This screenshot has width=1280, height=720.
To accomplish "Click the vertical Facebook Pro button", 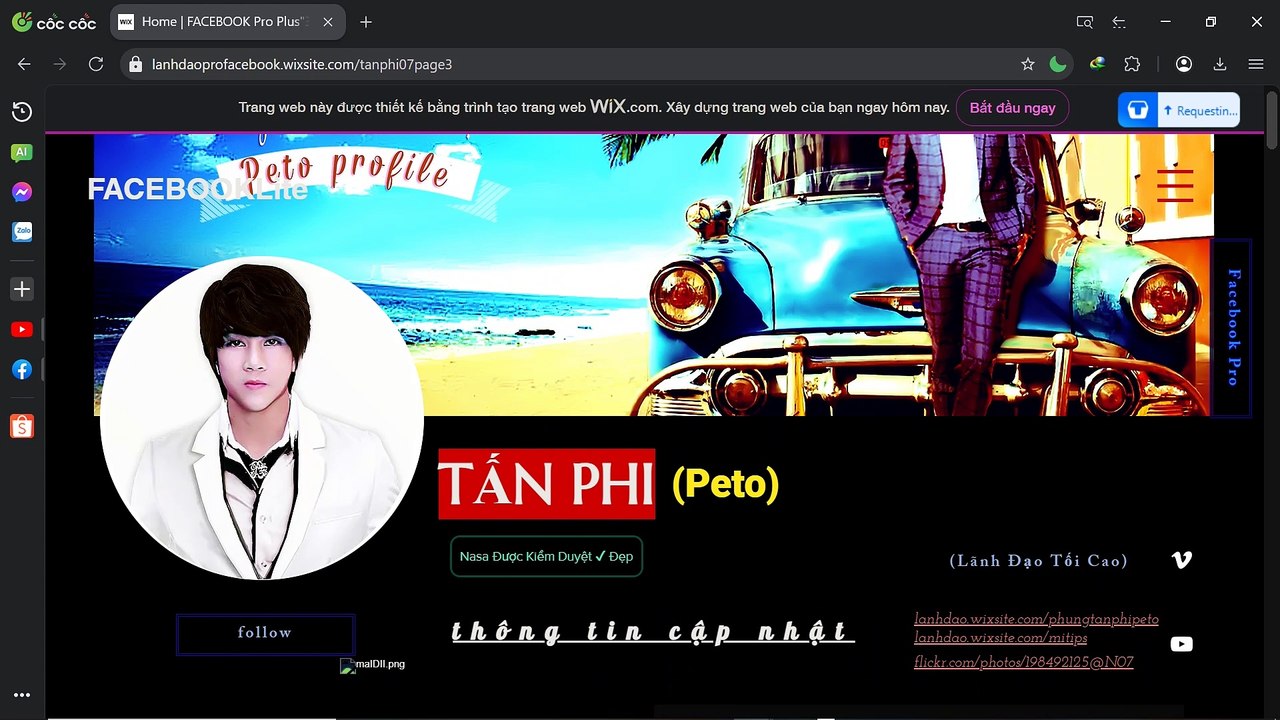I will coord(1232,328).
